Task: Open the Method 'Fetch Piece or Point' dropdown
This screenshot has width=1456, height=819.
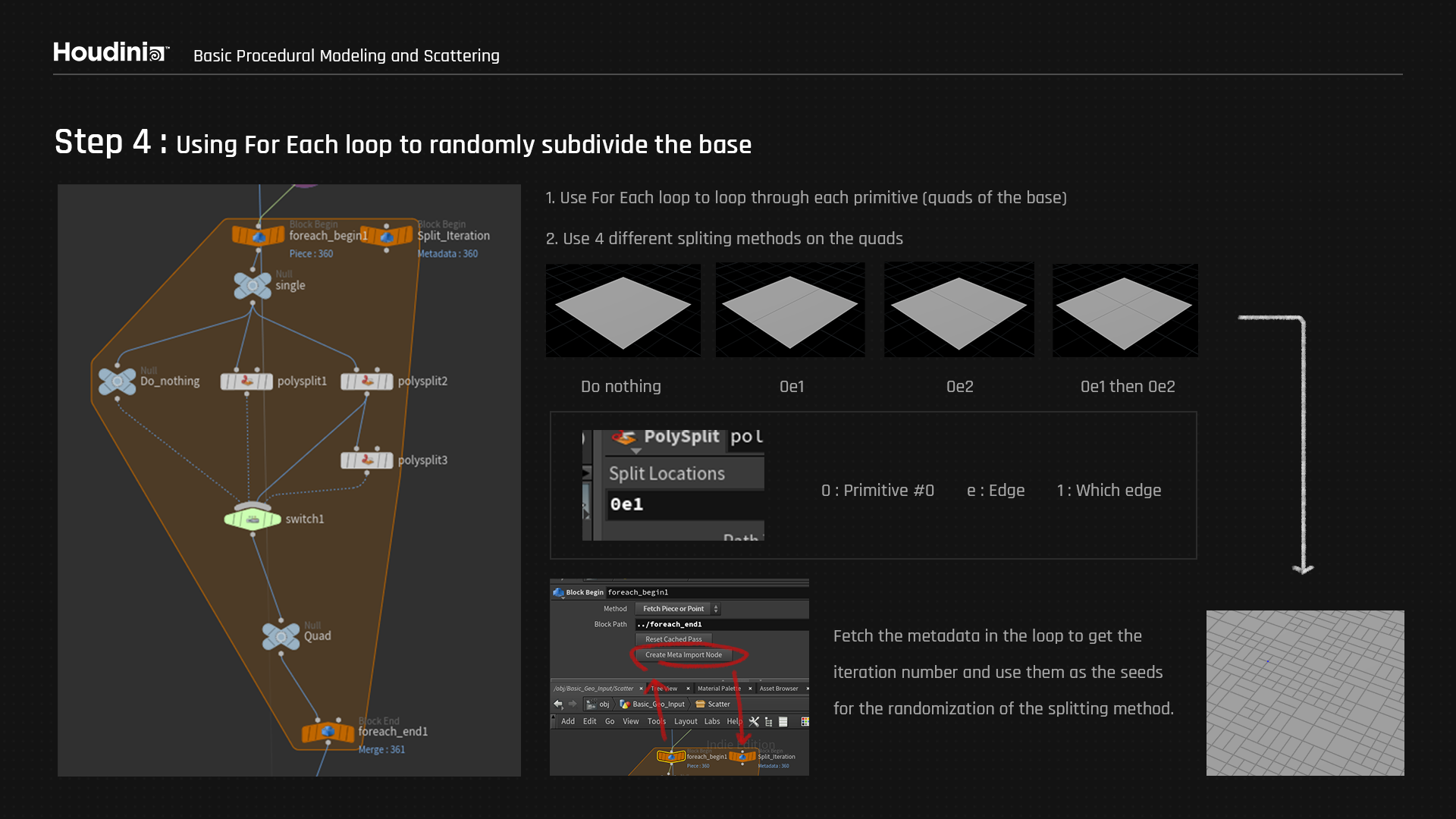Action: [x=673, y=609]
